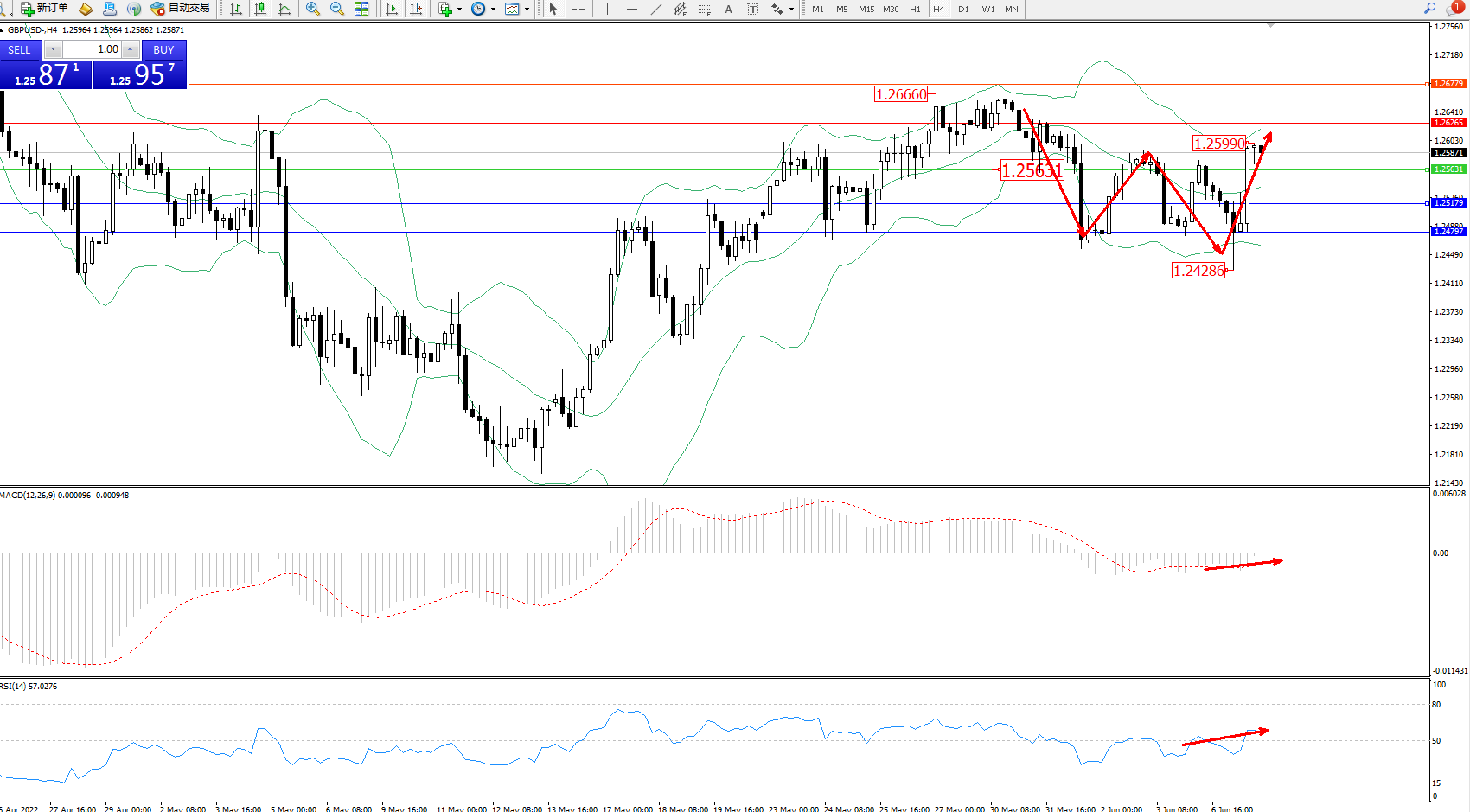Switch to the M15 timeframe

(866, 9)
